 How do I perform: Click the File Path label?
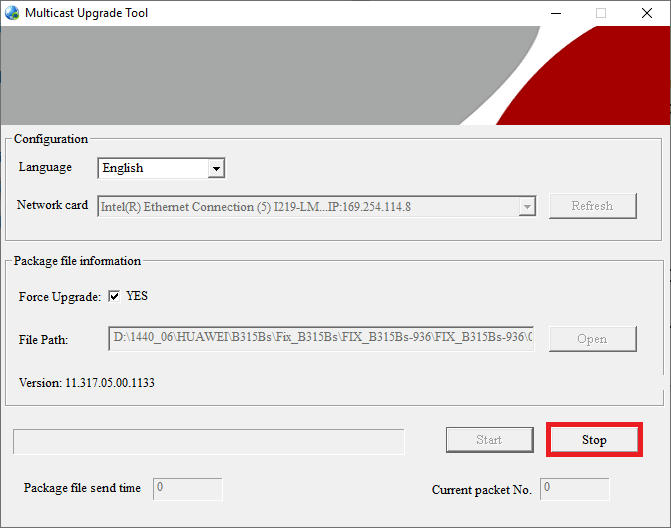(44, 340)
